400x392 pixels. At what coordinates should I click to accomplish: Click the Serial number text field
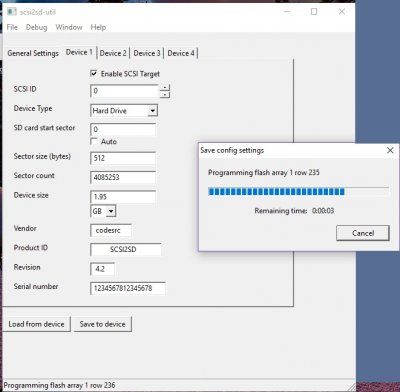coord(128,288)
